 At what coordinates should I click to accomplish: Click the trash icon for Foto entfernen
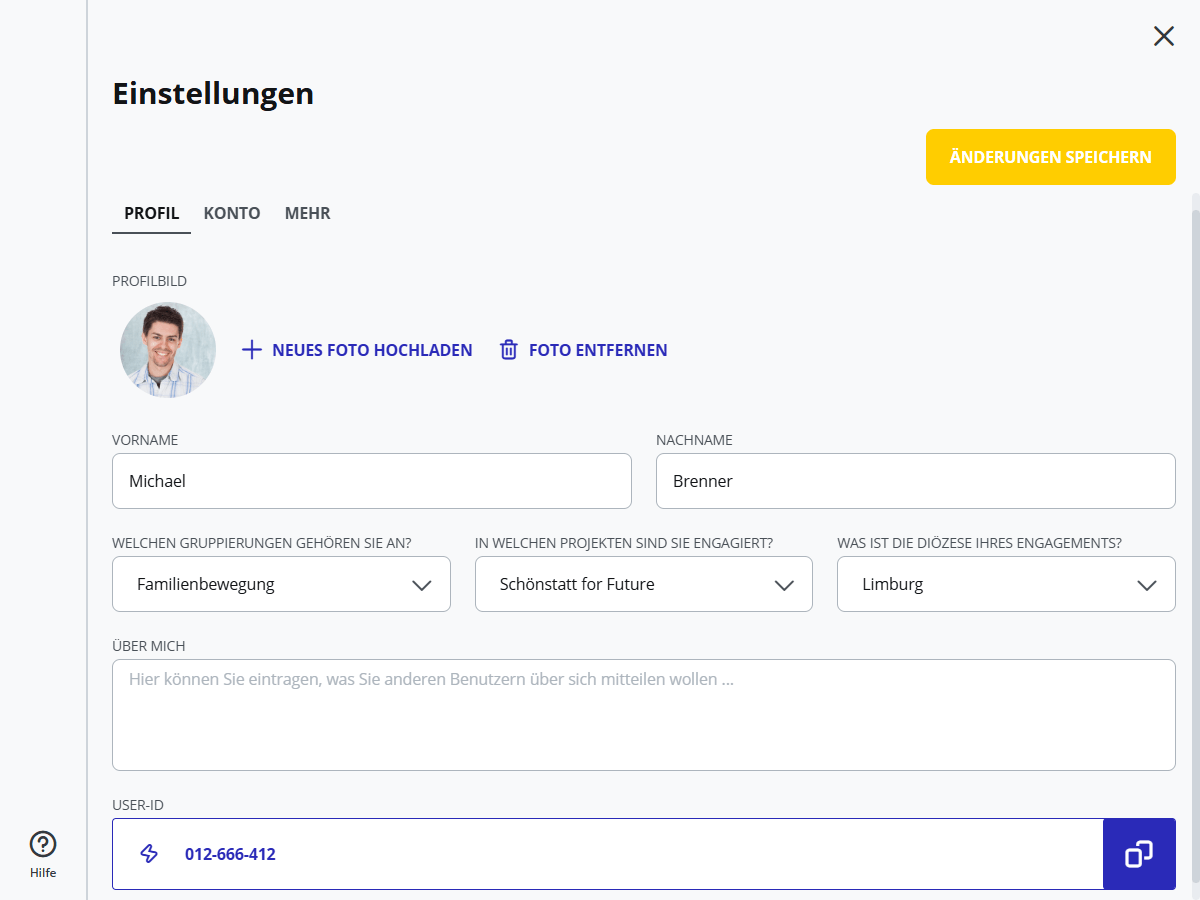coord(509,350)
